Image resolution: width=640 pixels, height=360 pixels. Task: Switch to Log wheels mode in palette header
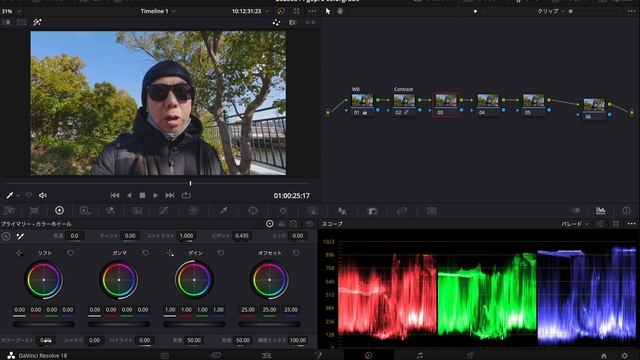pyautogui.click(x=293, y=224)
